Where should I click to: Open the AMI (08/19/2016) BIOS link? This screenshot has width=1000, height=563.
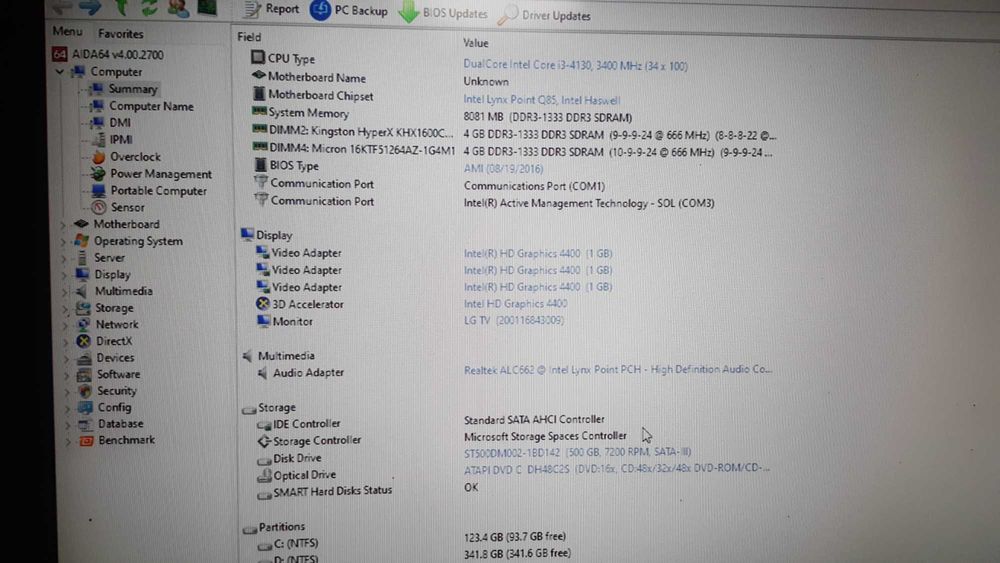click(503, 169)
